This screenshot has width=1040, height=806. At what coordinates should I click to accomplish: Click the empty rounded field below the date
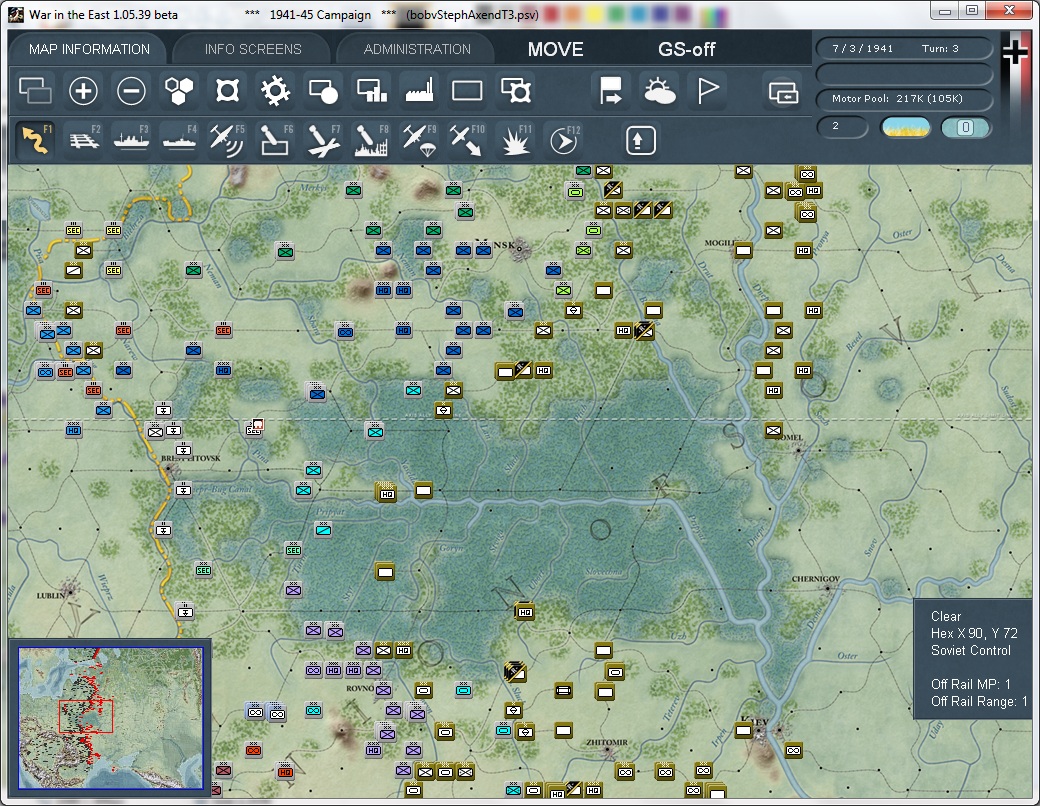904,74
